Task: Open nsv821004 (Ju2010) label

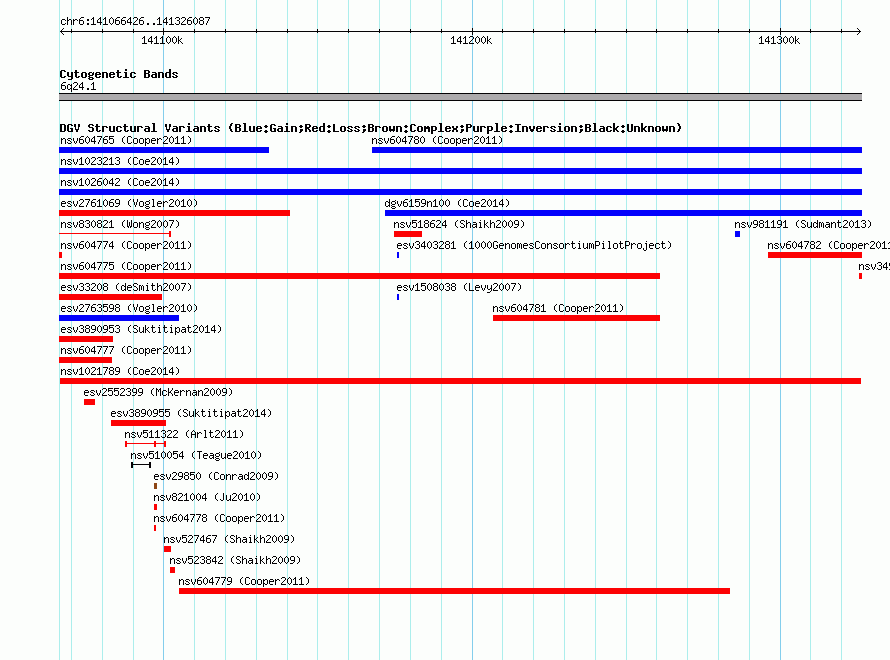Action: [x=207, y=497]
